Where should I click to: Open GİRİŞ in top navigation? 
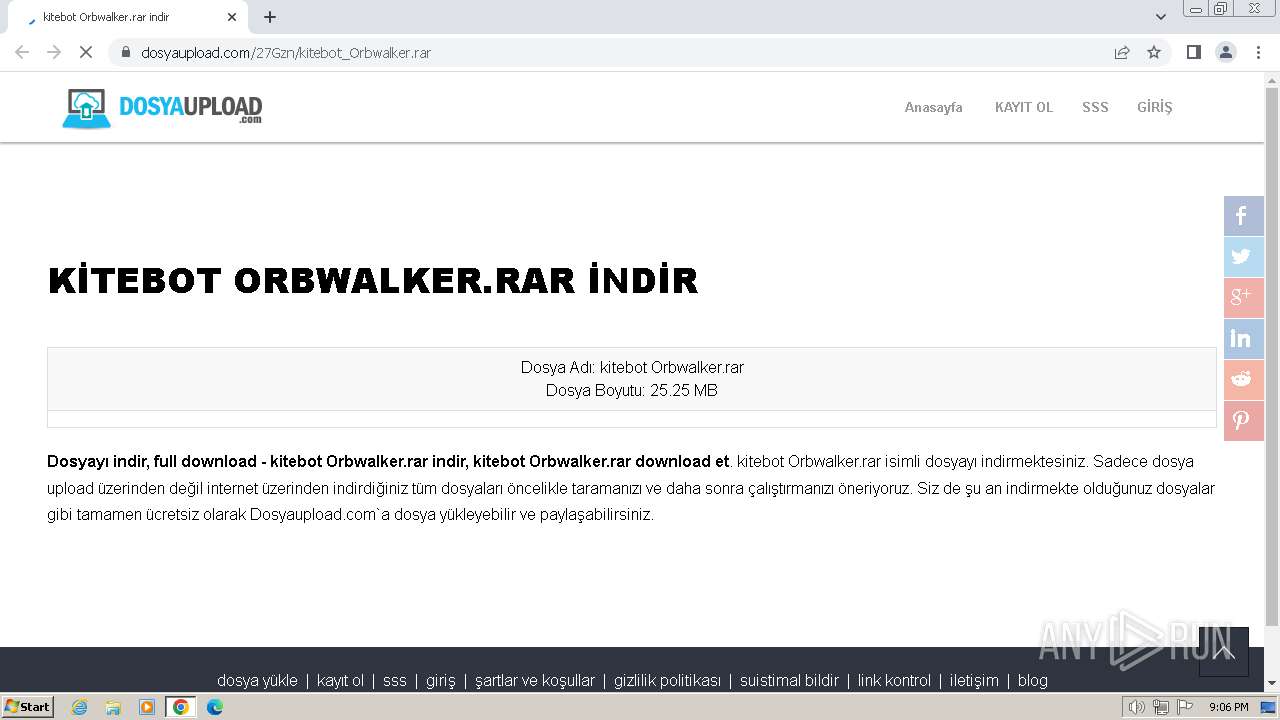click(x=1154, y=107)
